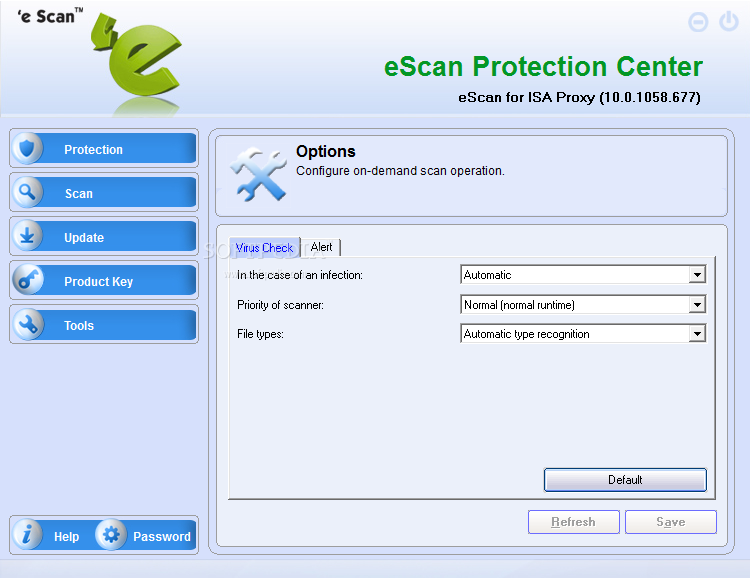Click the download arrow icon beside Update
This screenshot has width=750, height=578.
tap(27, 236)
